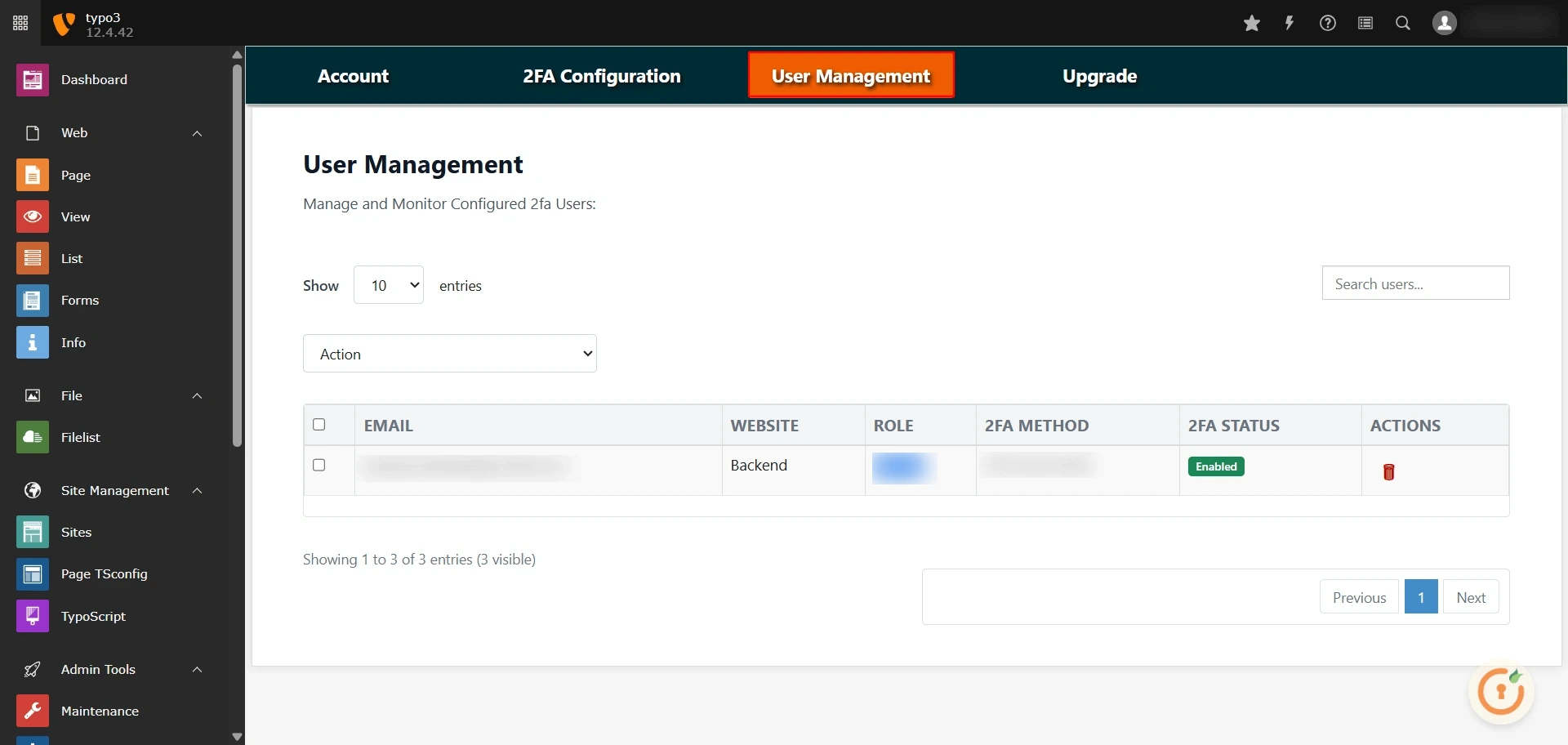Delete the user via trash icon
Screen dimensions: 1568x745
1388,471
